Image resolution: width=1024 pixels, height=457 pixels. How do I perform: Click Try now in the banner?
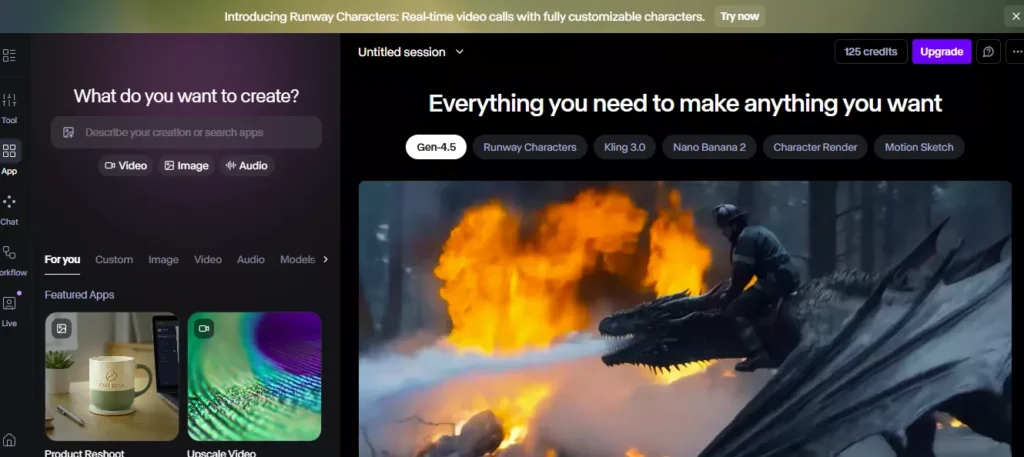tap(739, 16)
